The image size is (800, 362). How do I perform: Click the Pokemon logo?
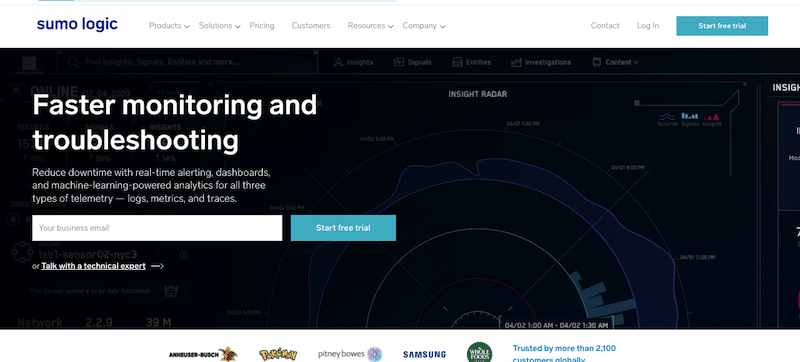pyautogui.click(x=278, y=354)
